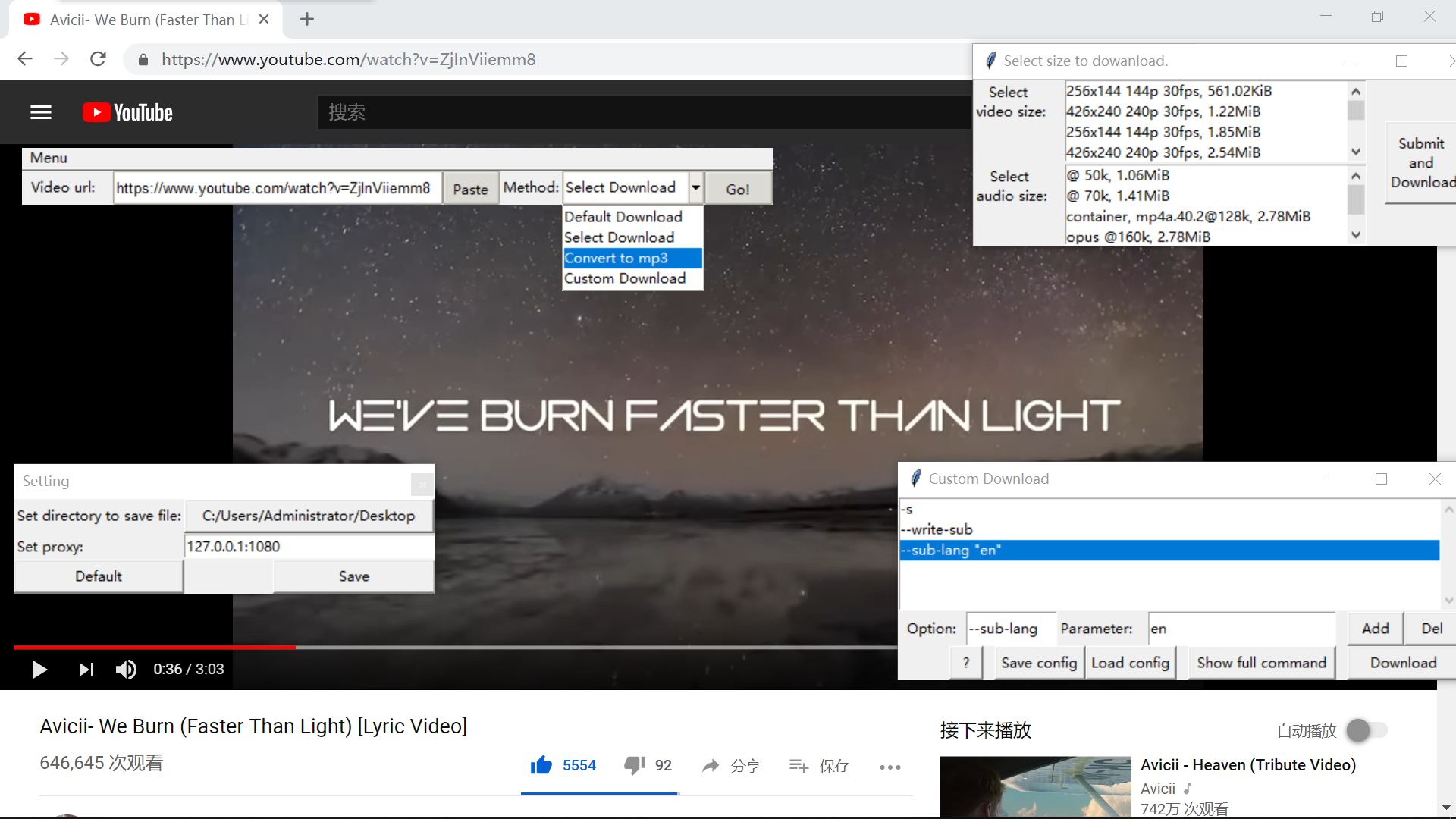This screenshot has height=819, width=1456.
Task: Click the share arrow icon
Action: click(711, 766)
